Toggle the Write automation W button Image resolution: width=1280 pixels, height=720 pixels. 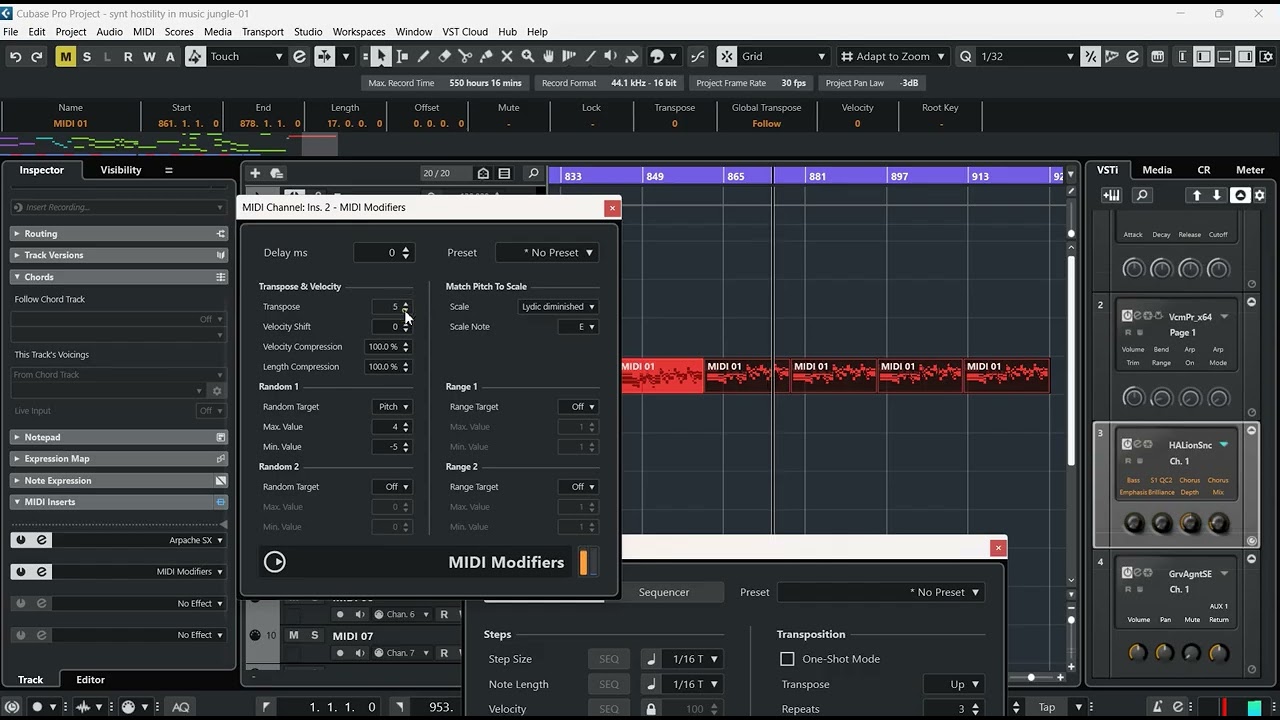pyautogui.click(x=149, y=57)
